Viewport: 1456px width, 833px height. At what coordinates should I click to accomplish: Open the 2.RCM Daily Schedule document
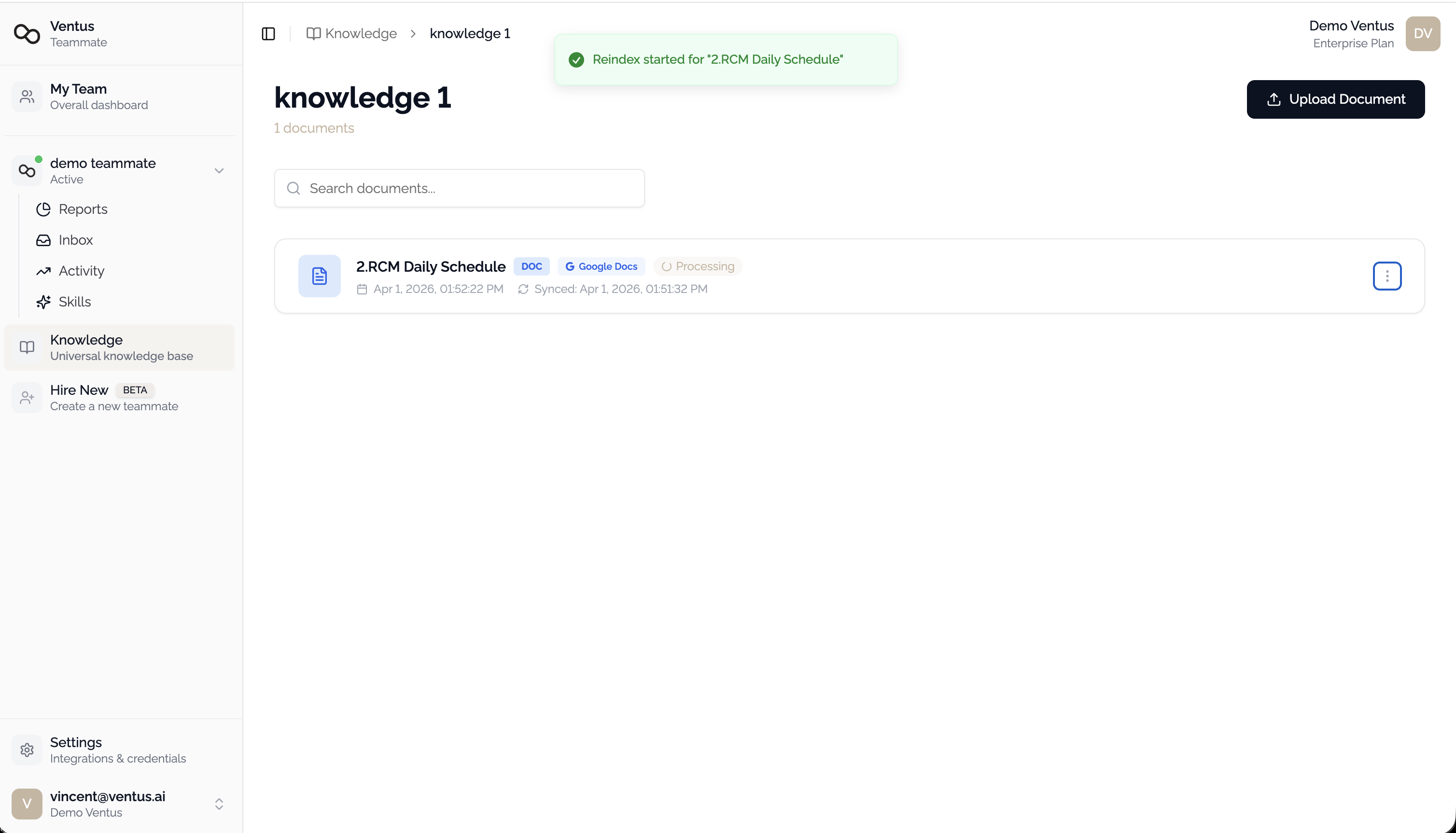point(430,266)
